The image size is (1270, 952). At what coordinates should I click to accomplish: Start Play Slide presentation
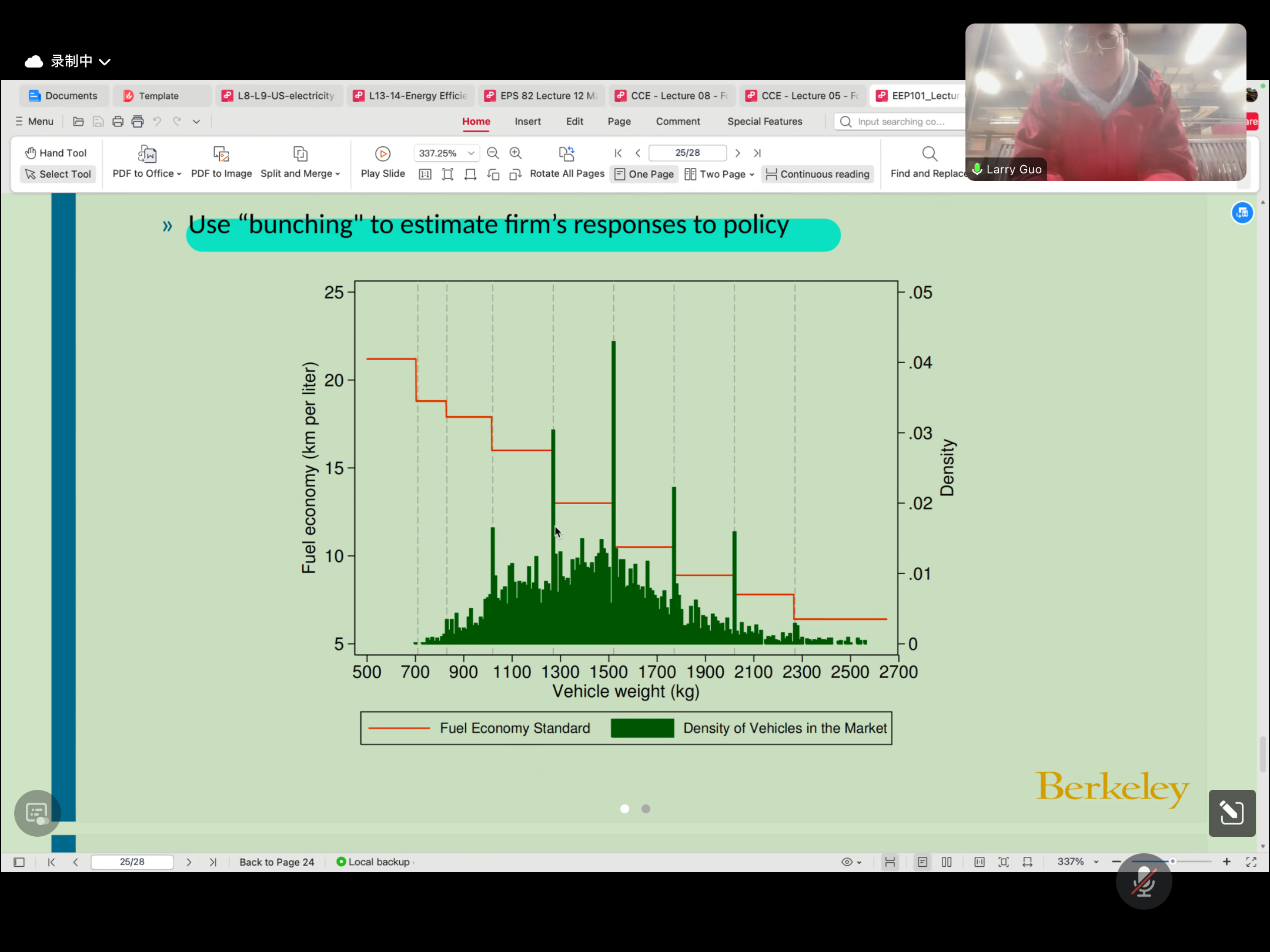[383, 162]
